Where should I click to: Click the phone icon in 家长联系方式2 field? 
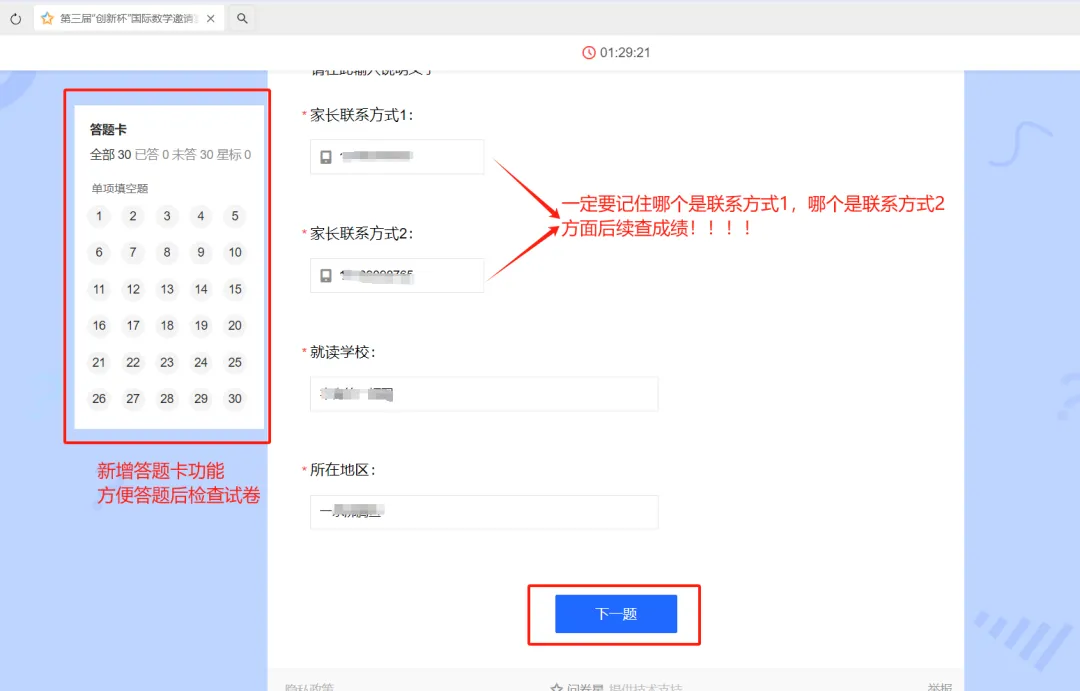pyautogui.click(x=324, y=275)
